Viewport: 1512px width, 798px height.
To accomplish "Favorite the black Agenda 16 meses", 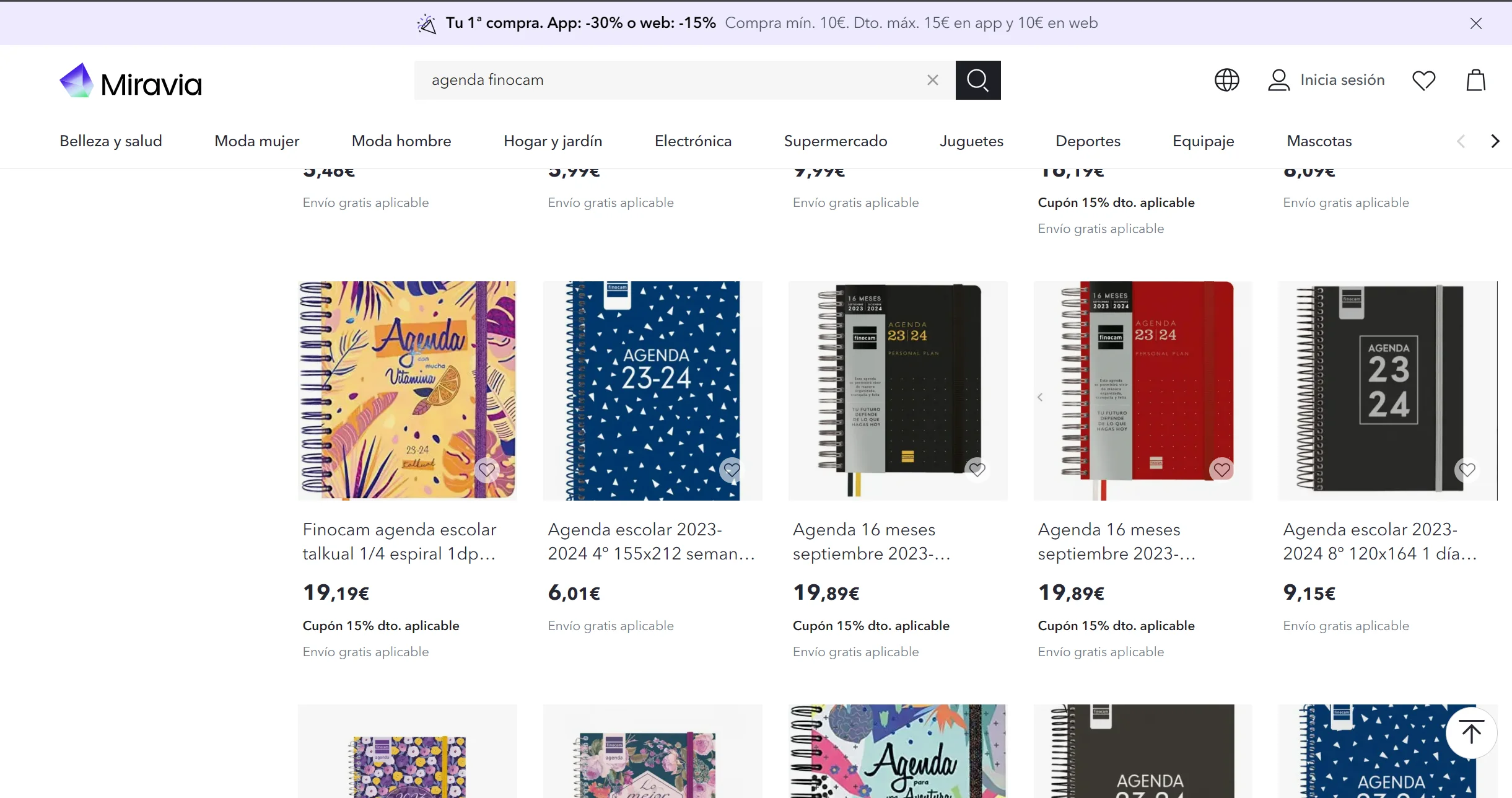I will pos(977,470).
